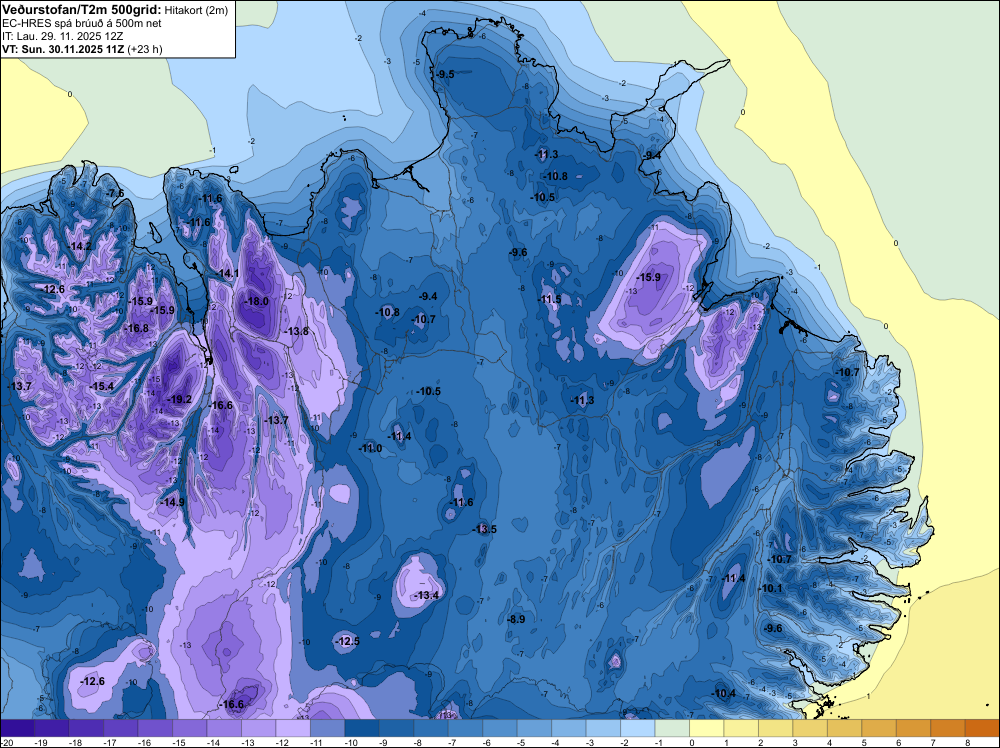Click the legend scale number 8
Viewport: 1000px width, 748px height.
coord(967,742)
